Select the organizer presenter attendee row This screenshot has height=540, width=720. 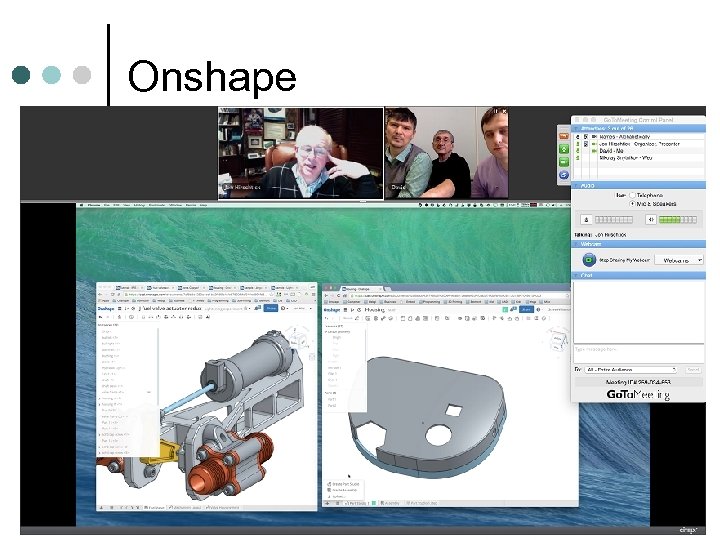click(638, 144)
